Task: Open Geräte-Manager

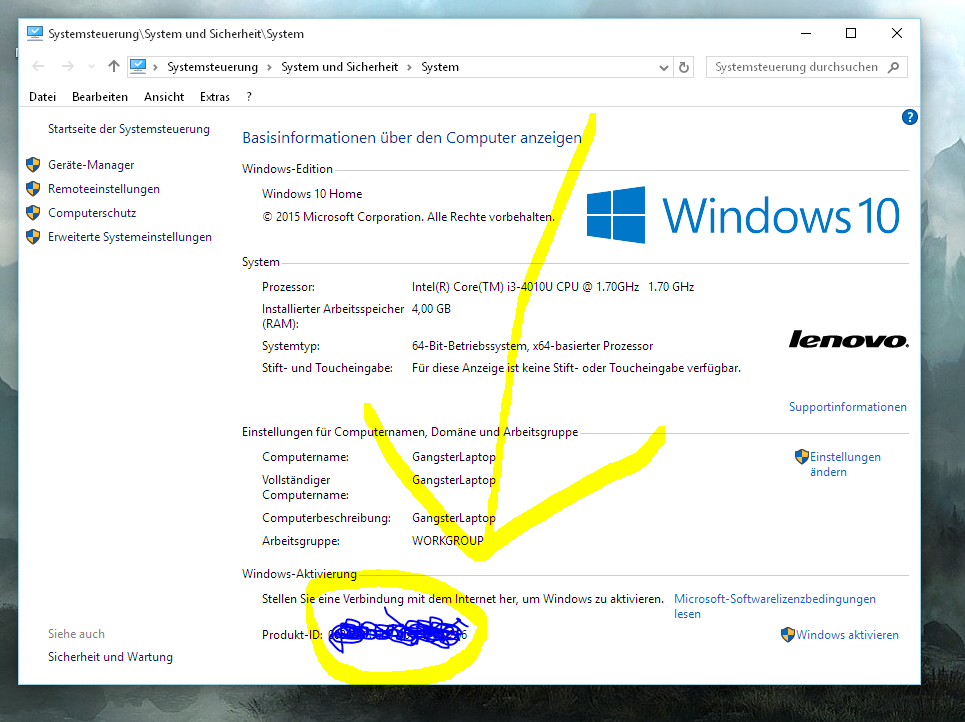Action: tap(91, 165)
